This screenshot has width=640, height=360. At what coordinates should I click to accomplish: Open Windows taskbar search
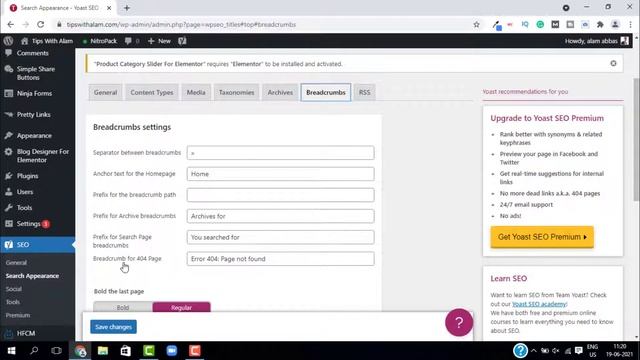(34, 351)
